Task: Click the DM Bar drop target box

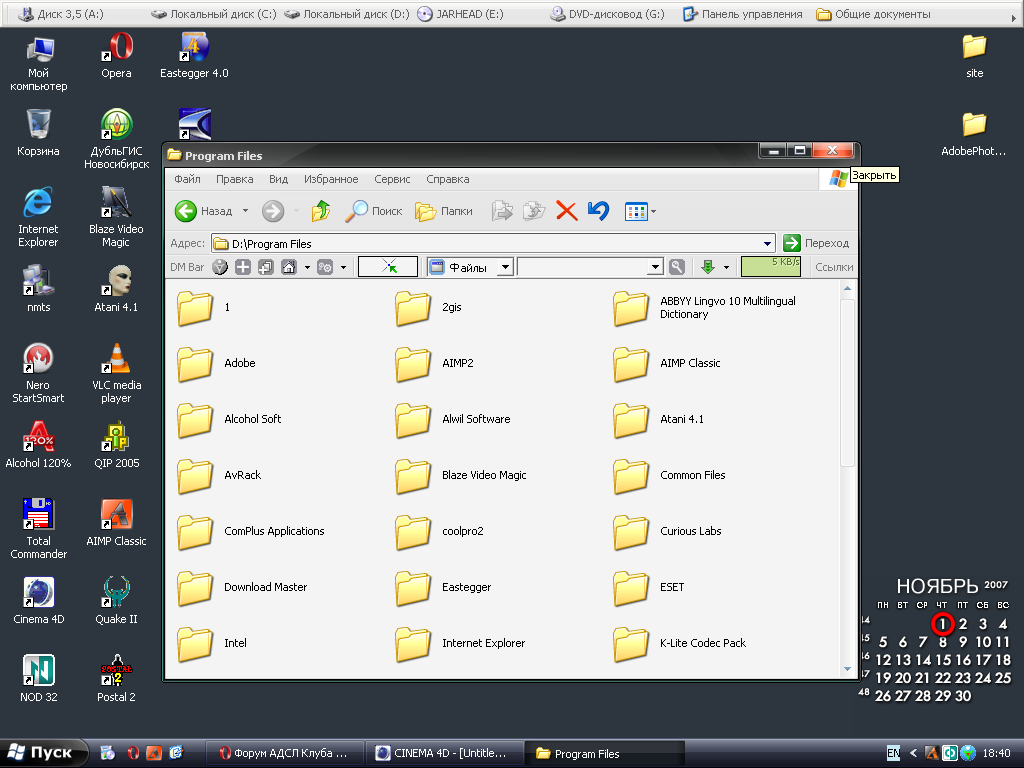Action: (x=388, y=266)
